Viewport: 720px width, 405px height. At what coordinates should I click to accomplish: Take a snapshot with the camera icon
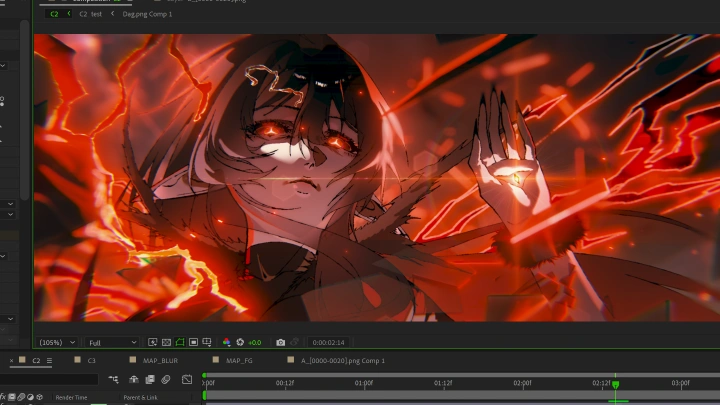(281, 342)
